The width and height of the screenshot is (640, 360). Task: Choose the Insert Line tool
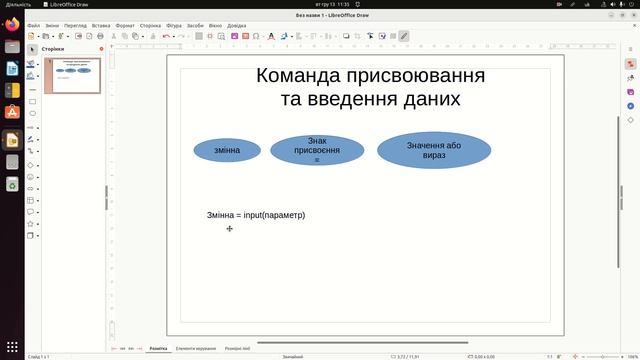[33, 89]
